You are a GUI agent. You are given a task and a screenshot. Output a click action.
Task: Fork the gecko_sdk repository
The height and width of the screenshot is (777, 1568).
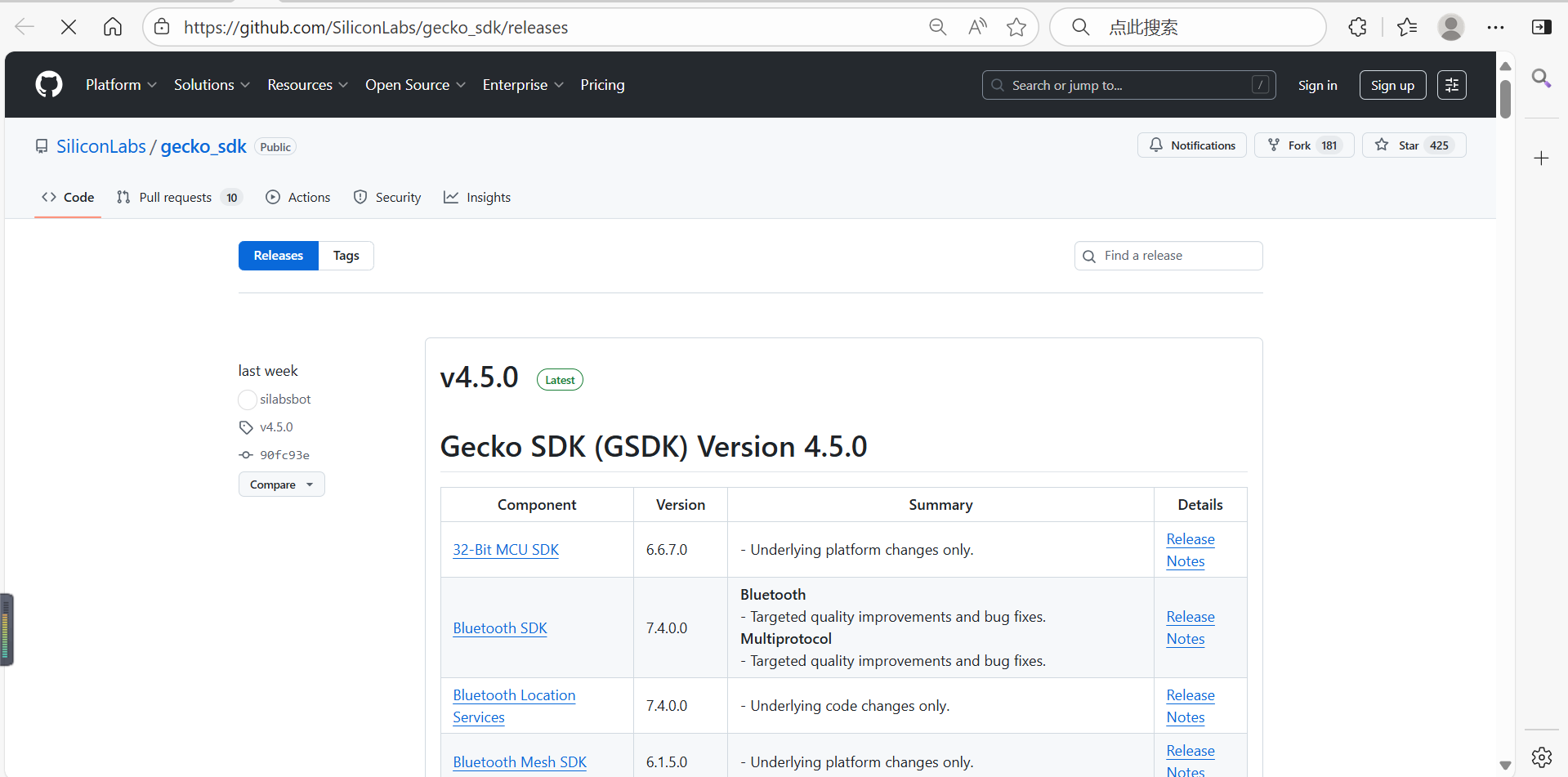click(x=1304, y=145)
